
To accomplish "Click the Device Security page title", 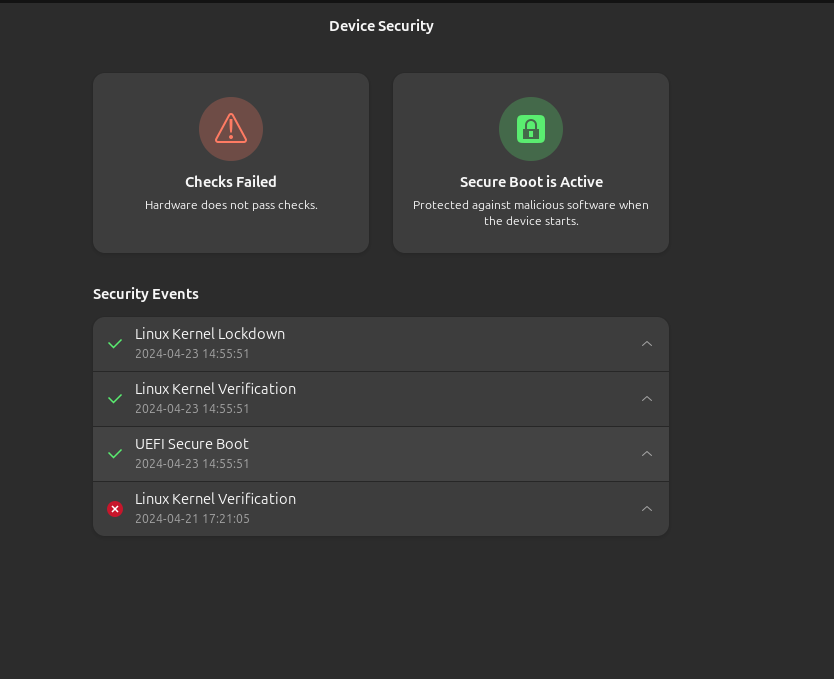I will (381, 26).
